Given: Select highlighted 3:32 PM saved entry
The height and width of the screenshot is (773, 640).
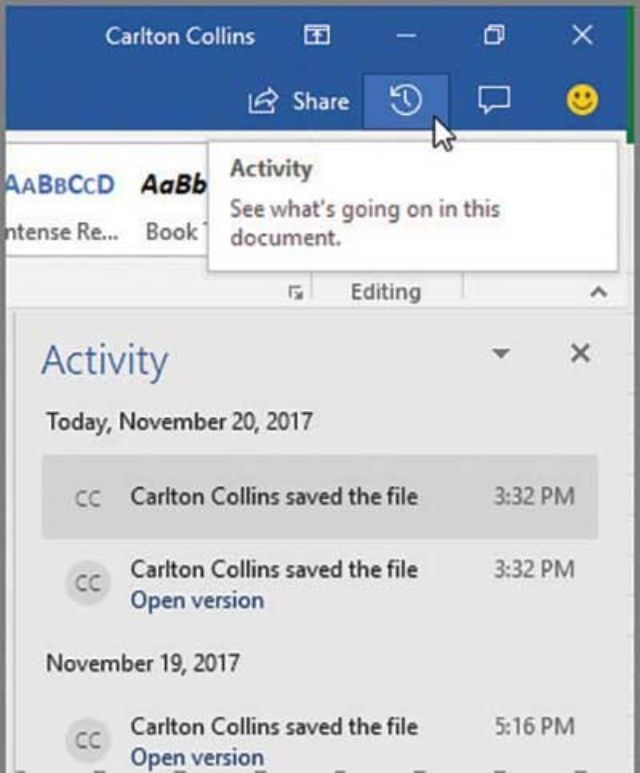Looking at the screenshot, I should [x=320, y=497].
